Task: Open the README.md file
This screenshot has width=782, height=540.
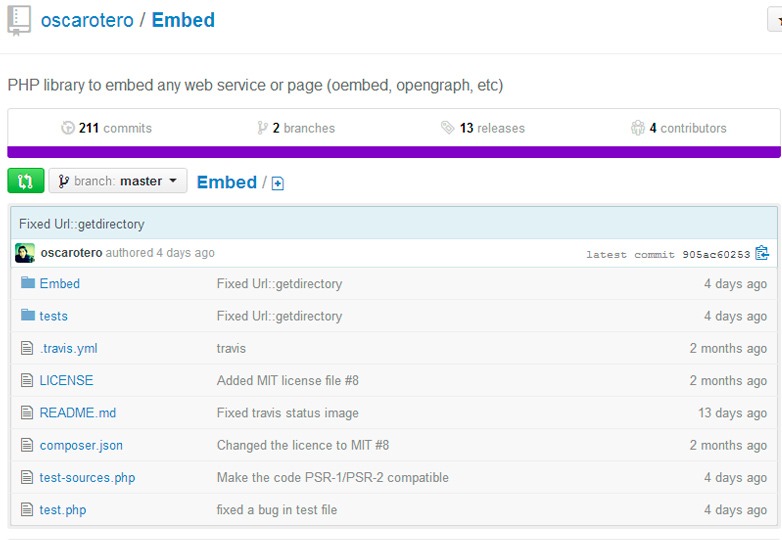Action: coord(78,413)
